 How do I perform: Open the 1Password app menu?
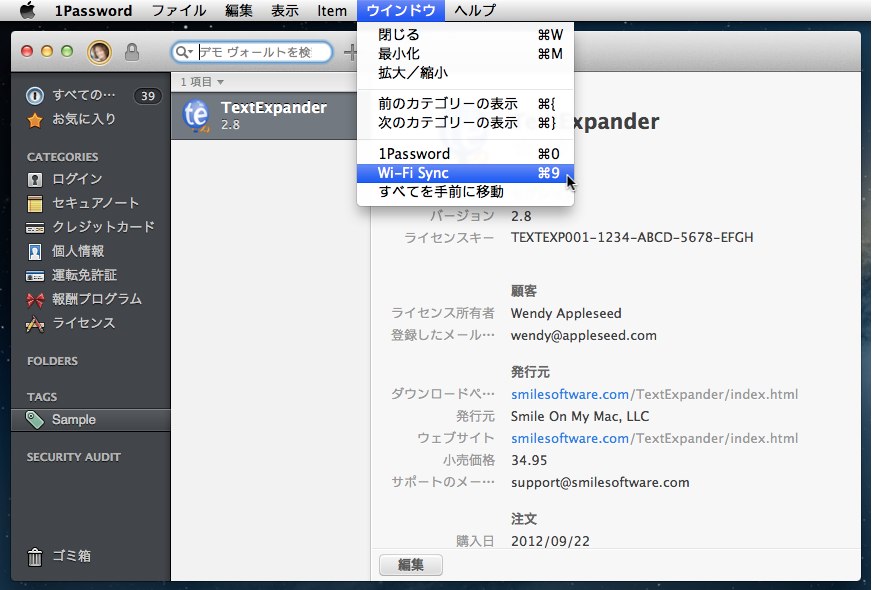click(93, 10)
